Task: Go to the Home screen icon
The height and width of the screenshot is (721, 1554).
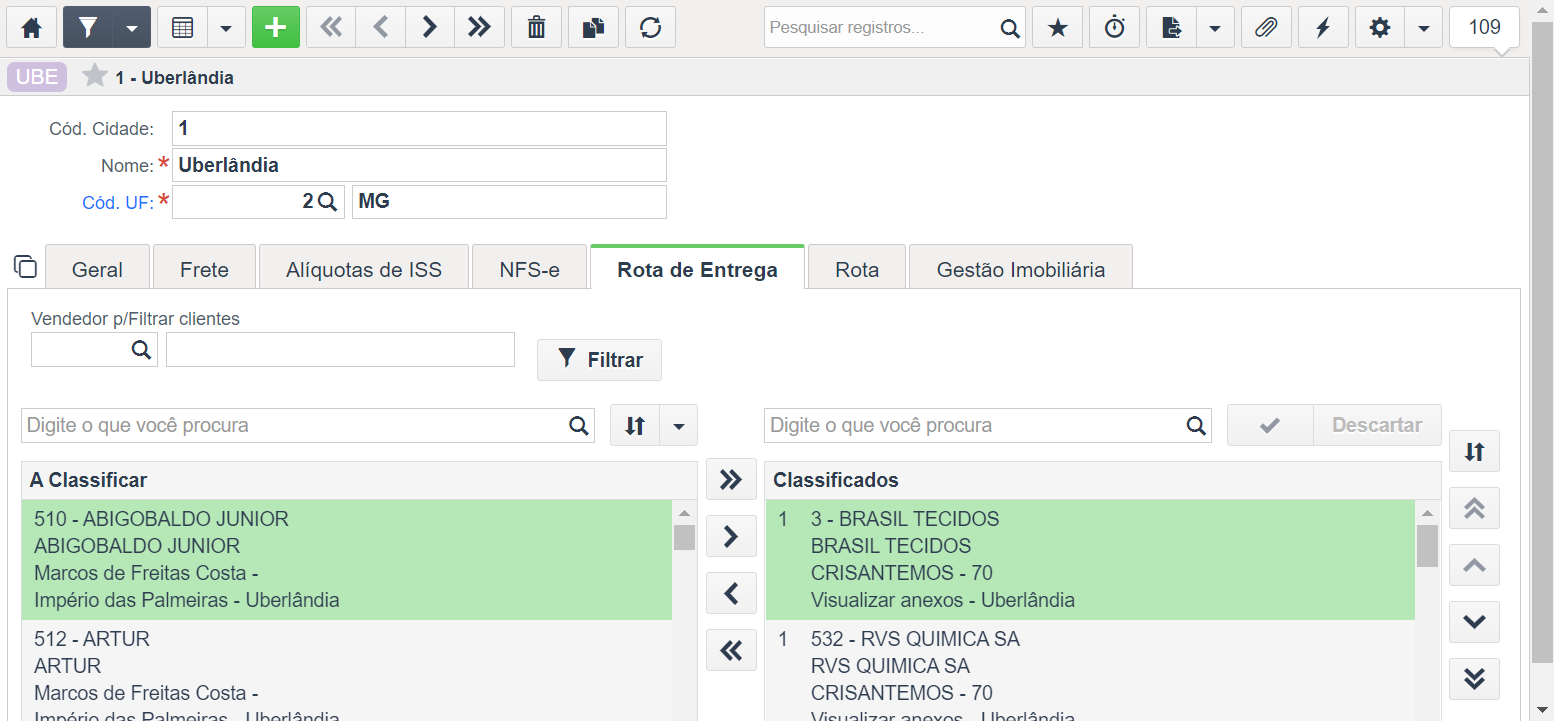Action: click(32, 28)
